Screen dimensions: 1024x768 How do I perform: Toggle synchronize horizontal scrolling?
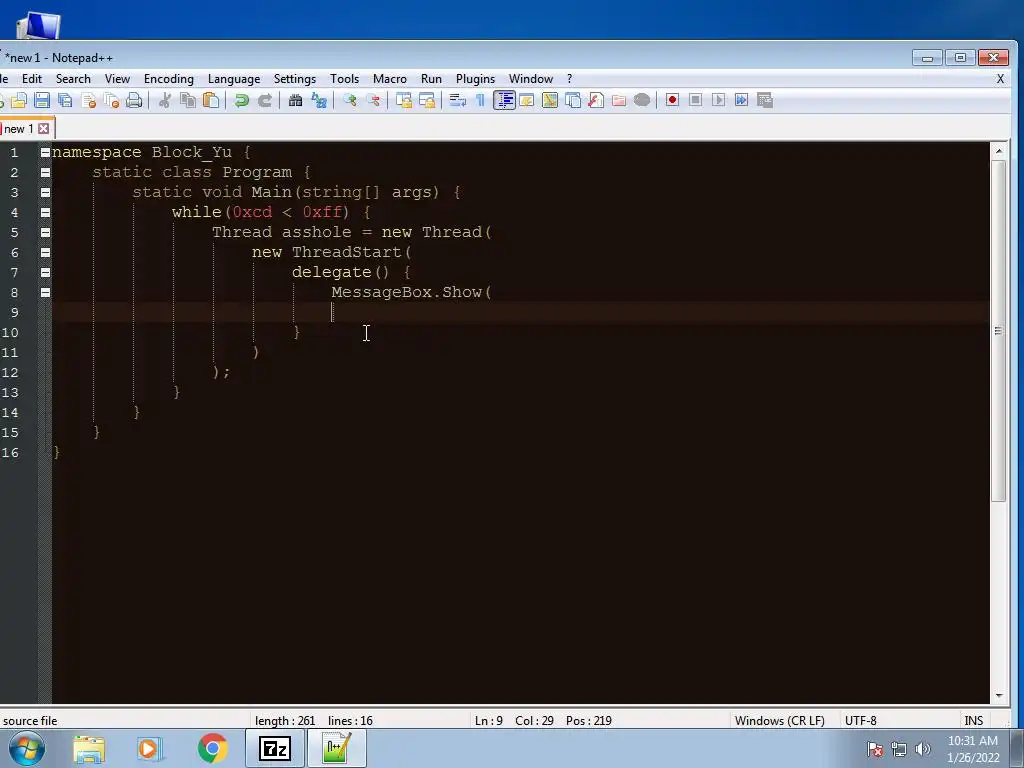(x=427, y=100)
